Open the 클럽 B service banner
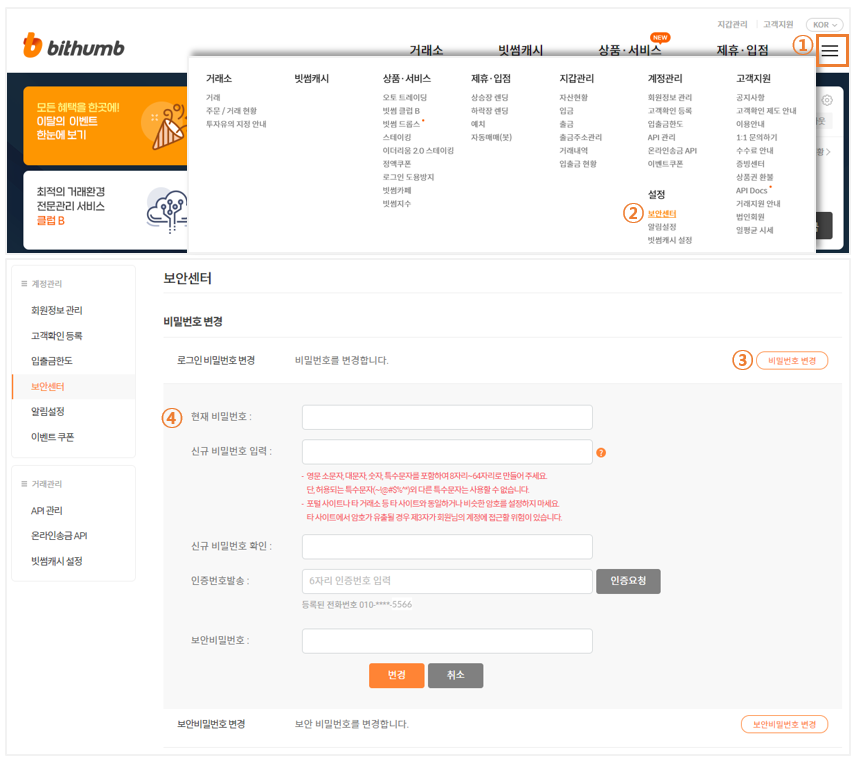Screen dimensions: 858x762 [x=105, y=210]
